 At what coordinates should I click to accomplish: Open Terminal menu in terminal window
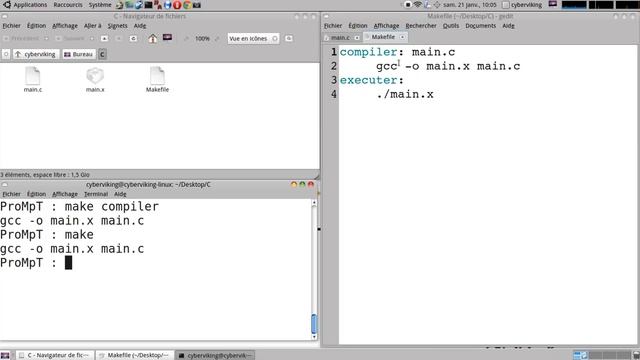point(96,194)
